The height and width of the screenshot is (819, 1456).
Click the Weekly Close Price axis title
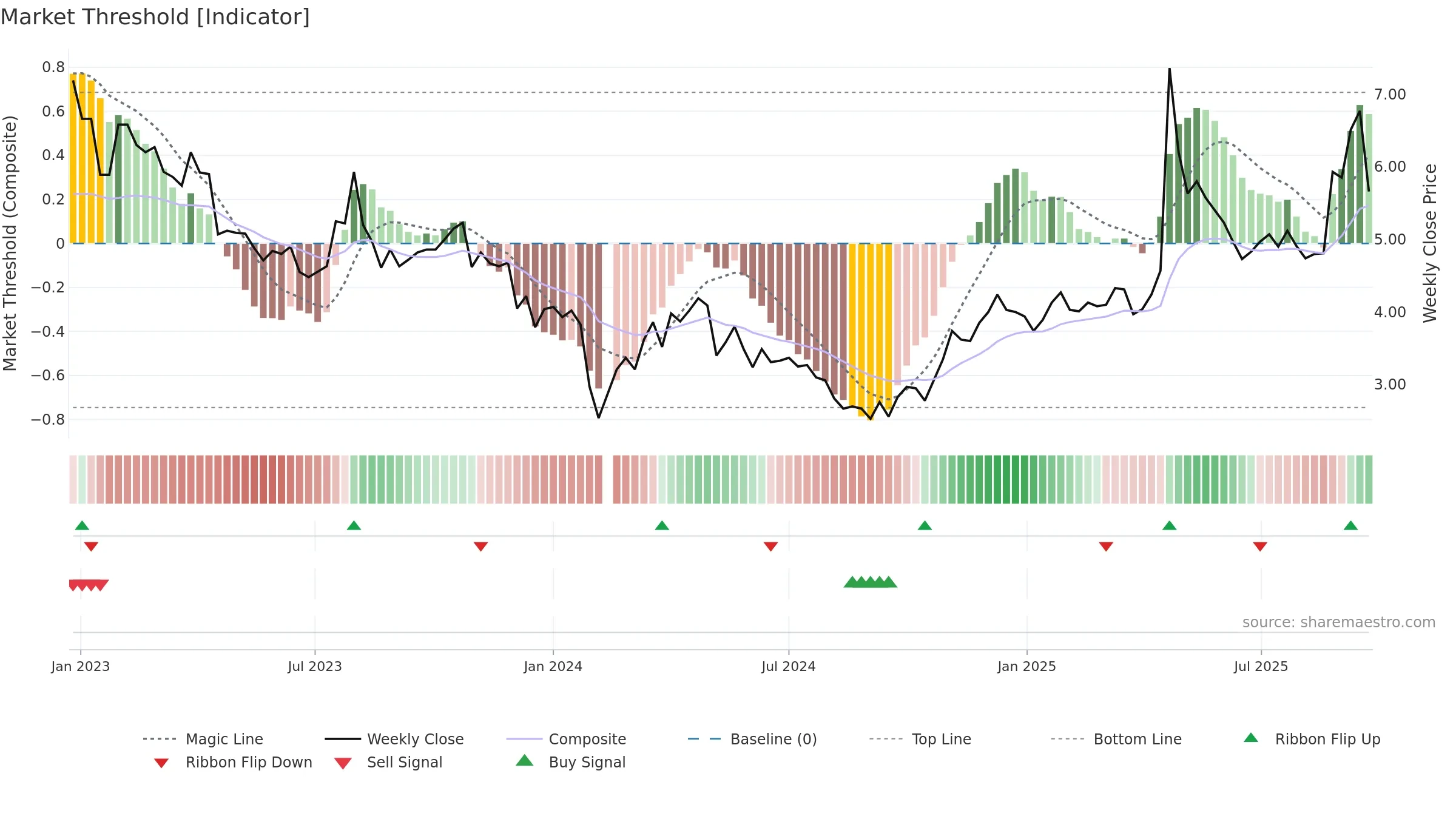click(x=1430, y=243)
